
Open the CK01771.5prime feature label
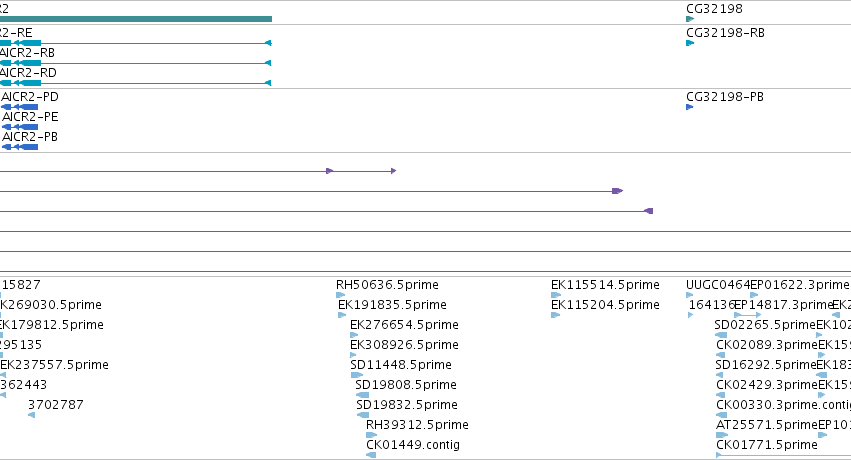[767, 445]
